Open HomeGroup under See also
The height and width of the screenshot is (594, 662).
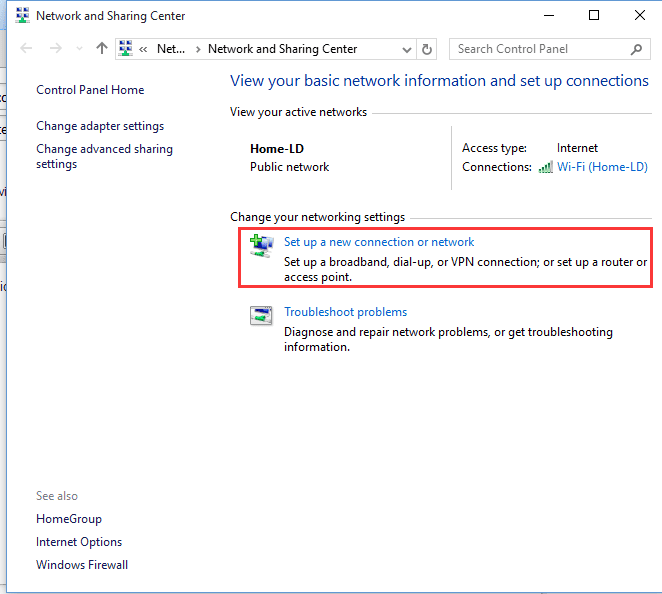(69, 519)
